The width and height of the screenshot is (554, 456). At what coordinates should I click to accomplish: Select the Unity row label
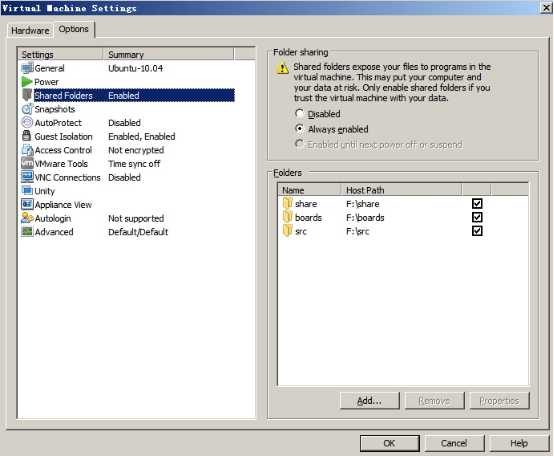(x=45, y=191)
